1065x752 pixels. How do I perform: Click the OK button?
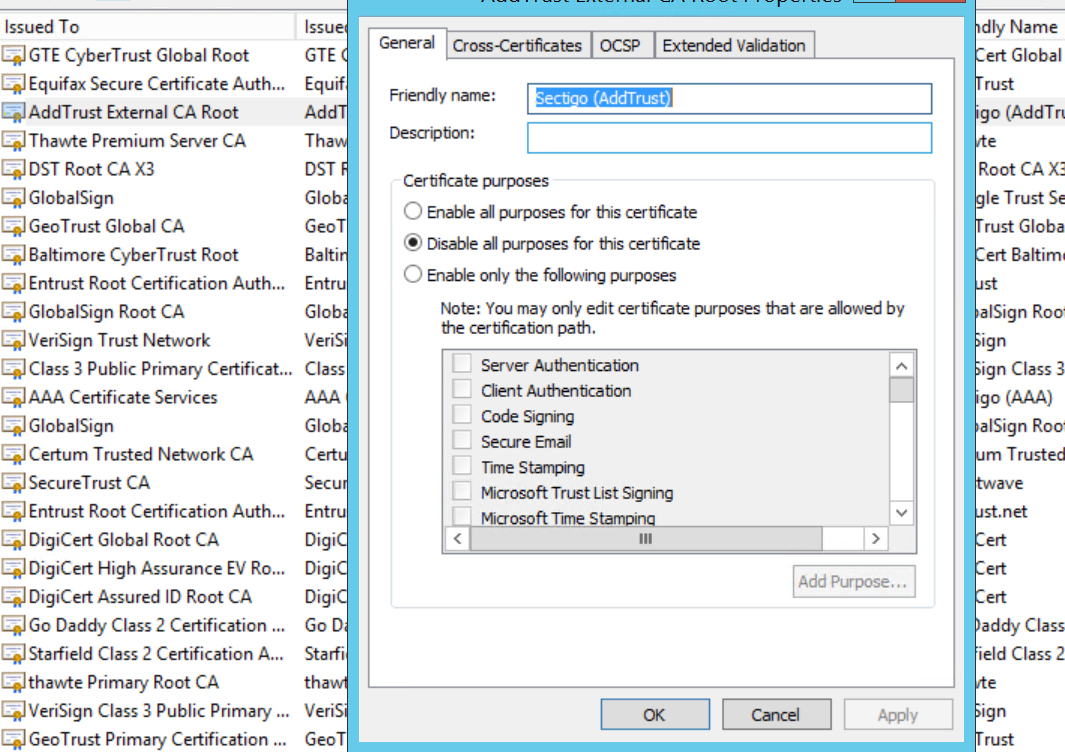(655, 715)
